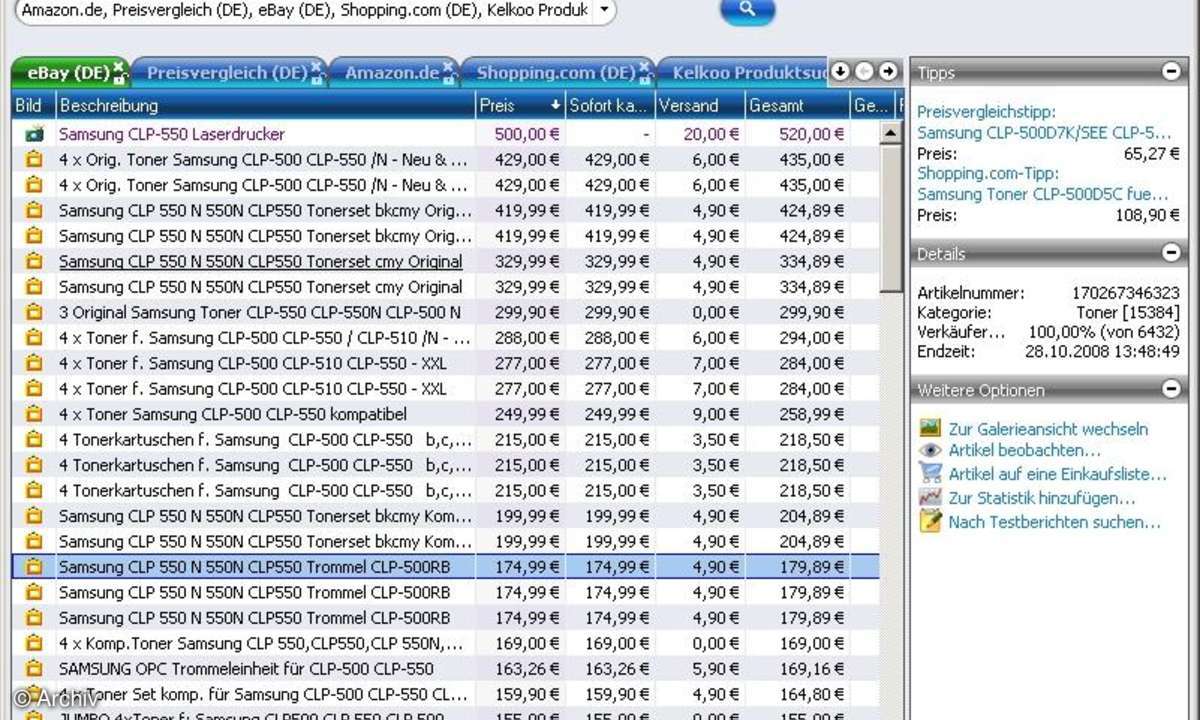
Task: Open the Samsung CLP-500D7K/SEE tip link
Action: 1044,133
